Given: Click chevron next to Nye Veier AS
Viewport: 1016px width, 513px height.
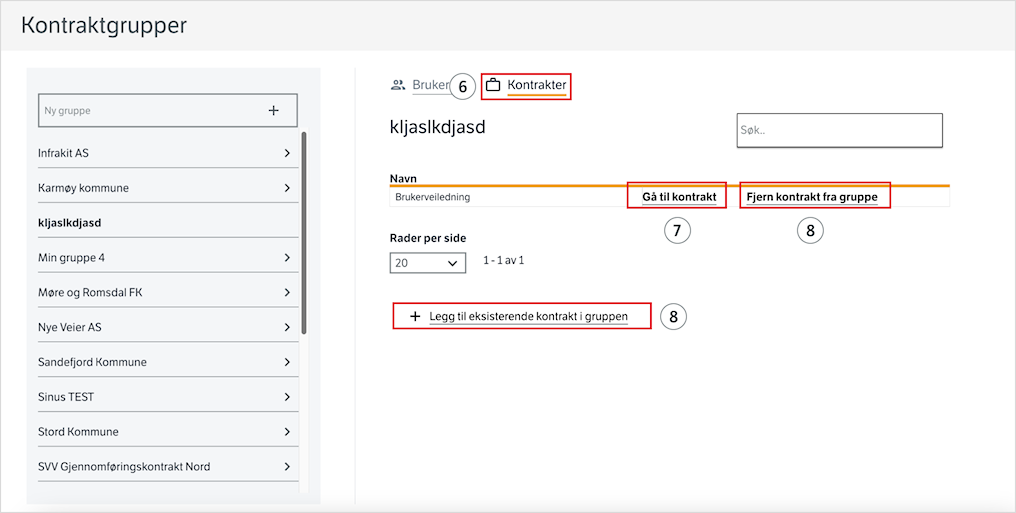Looking at the screenshot, I should point(287,327).
